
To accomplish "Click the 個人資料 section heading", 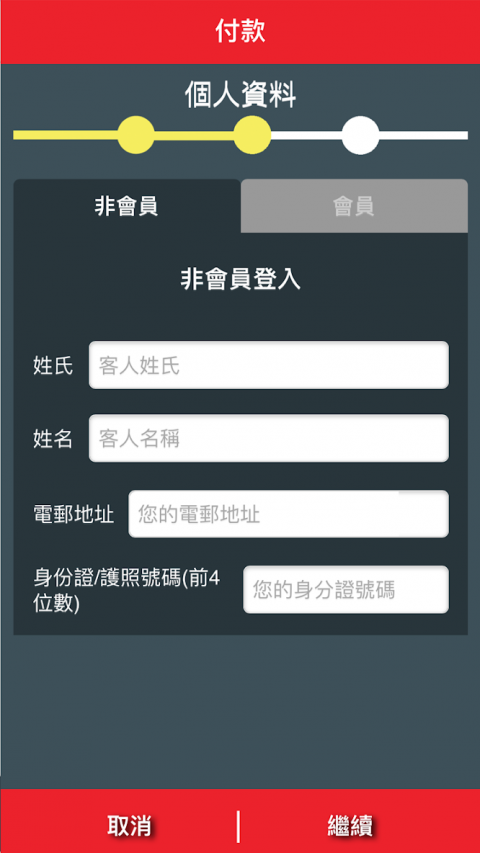I will point(240,96).
